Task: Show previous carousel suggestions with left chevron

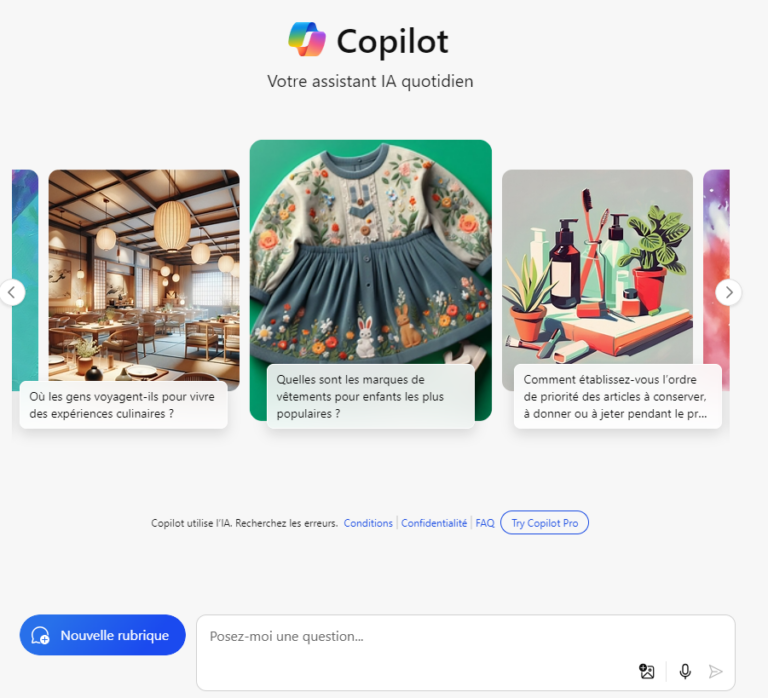Action: [x=12, y=292]
